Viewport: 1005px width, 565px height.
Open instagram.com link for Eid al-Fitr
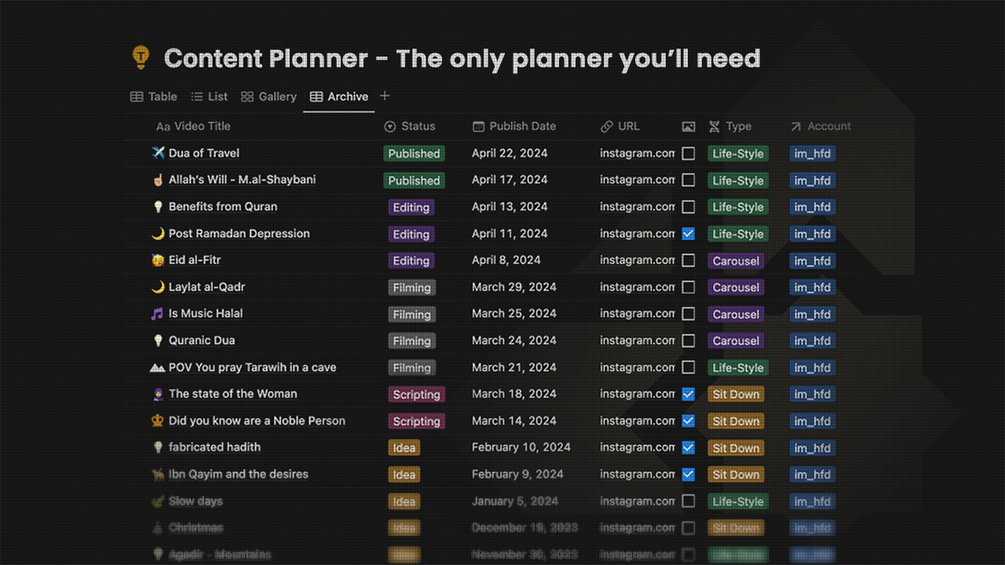pyautogui.click(x=637, y=260)
